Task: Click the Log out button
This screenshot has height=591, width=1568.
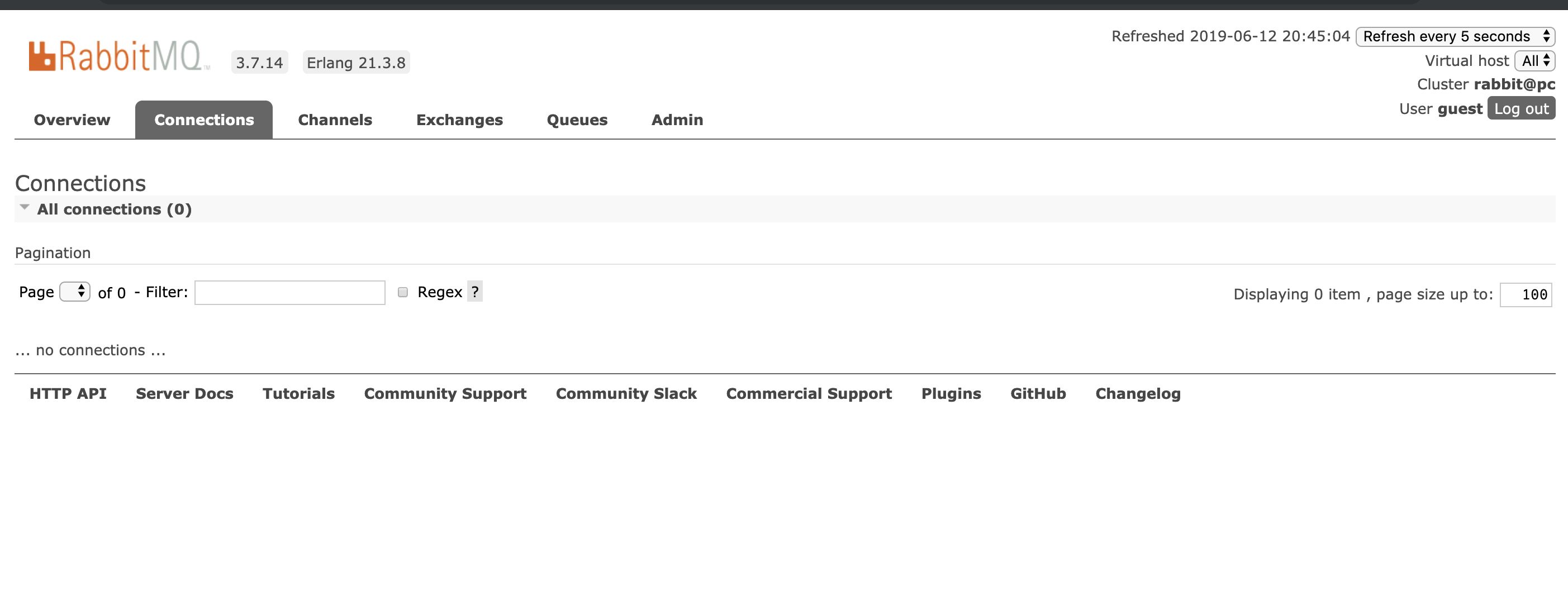Action: pyautogui.click(x=1521, y=108)
